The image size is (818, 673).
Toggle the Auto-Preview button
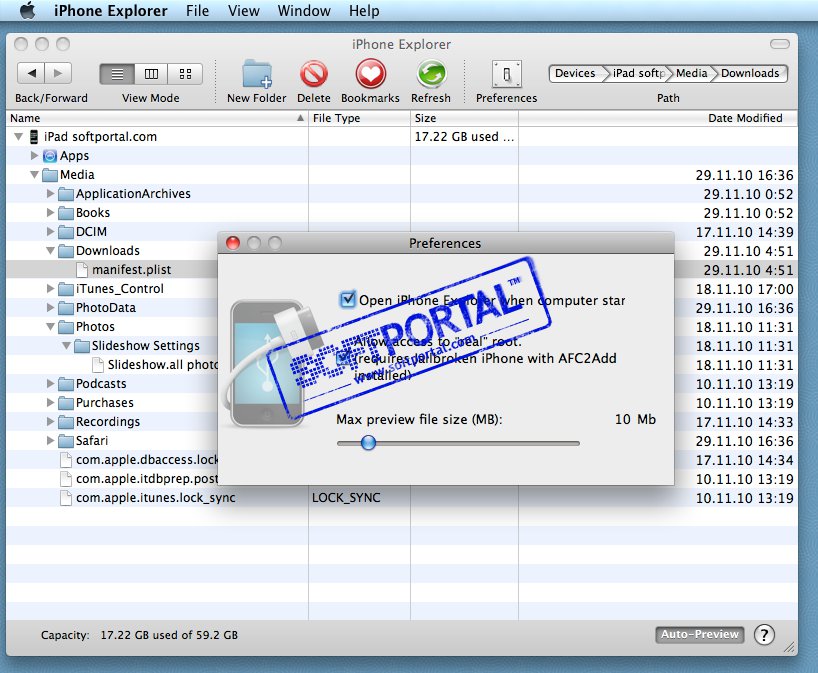[700, 634]
